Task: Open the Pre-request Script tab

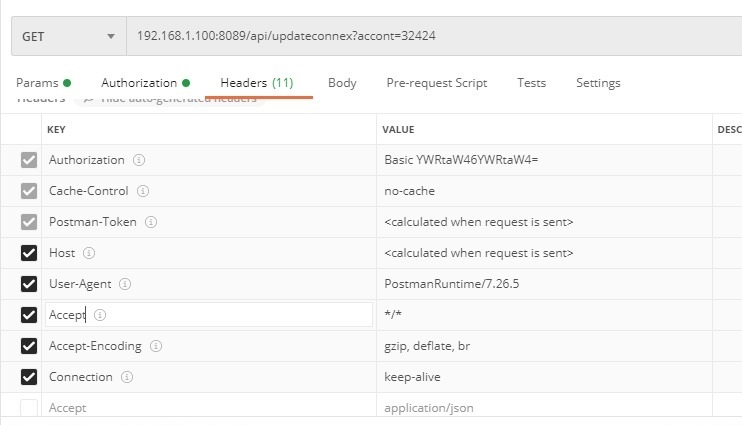Action: click(x=436, y=83)
